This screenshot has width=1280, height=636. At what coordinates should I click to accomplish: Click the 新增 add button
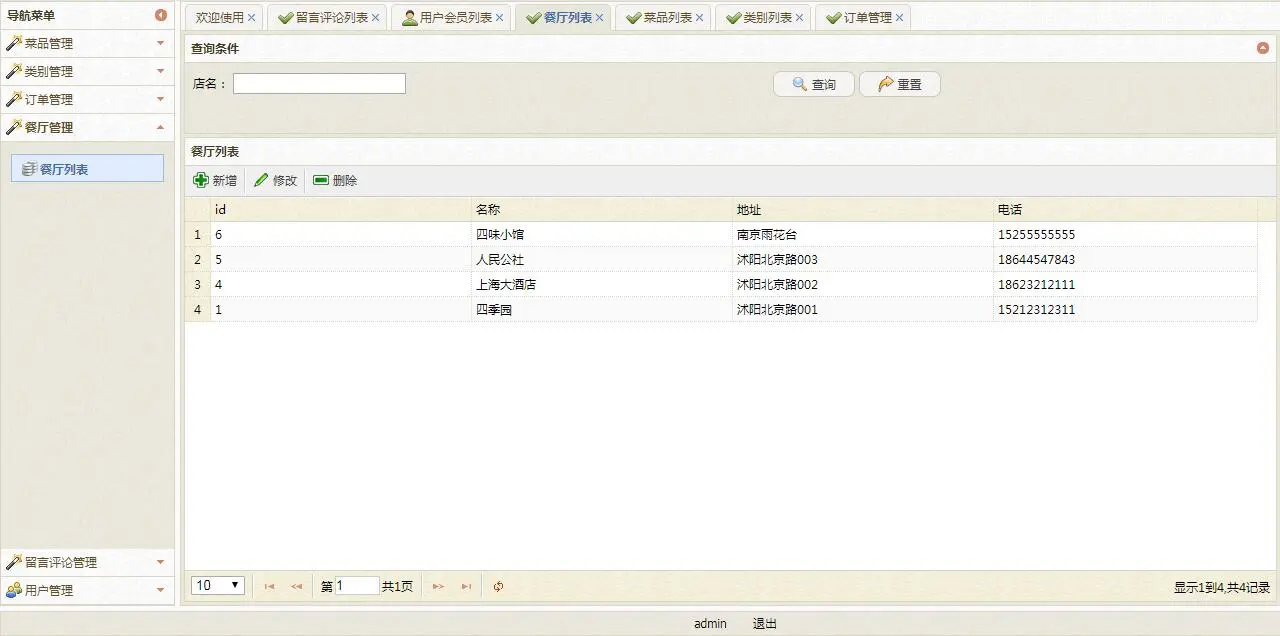pos(215,181)
